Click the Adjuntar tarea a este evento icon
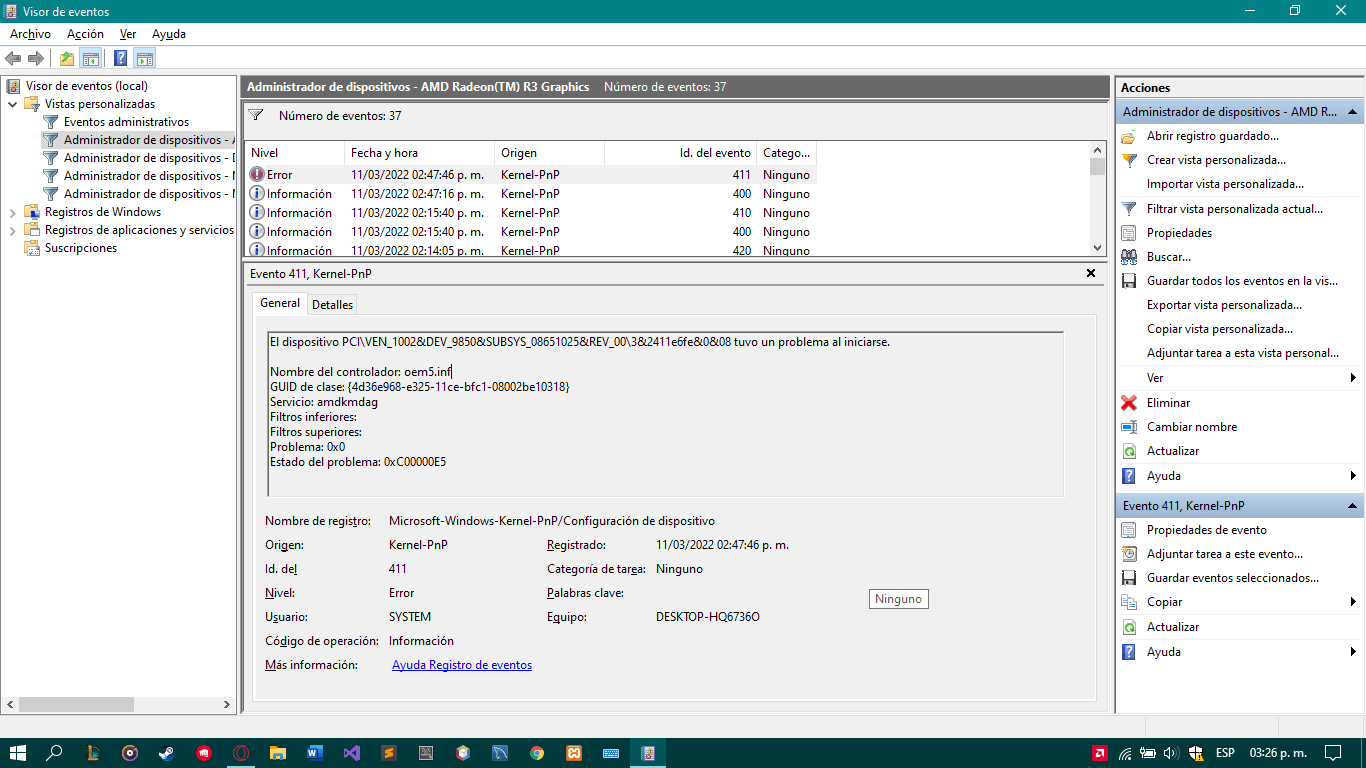This screenshot has width=1366, height=768. [1129, 554]
